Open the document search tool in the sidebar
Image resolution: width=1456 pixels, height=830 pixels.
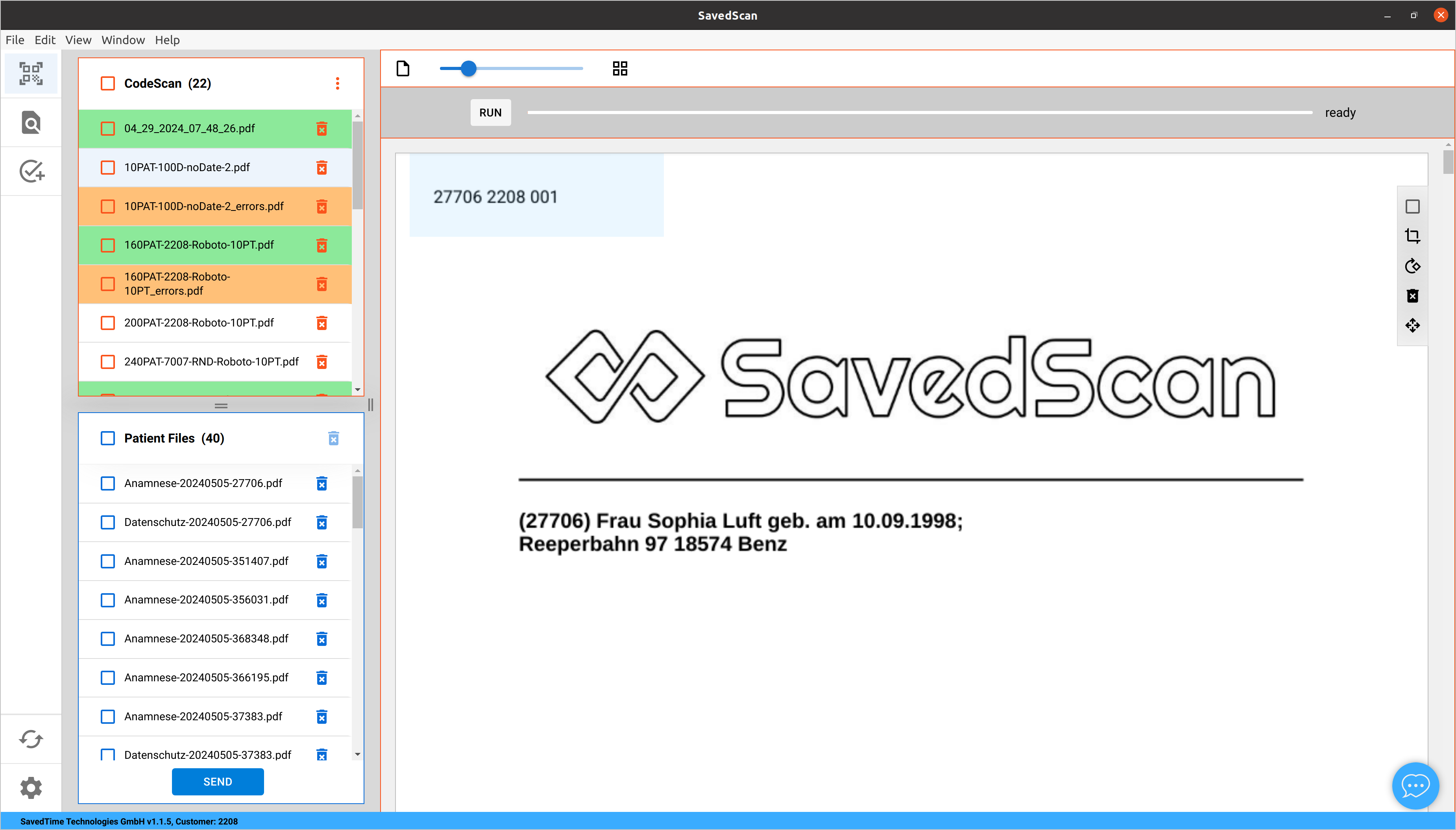point(31,122)
